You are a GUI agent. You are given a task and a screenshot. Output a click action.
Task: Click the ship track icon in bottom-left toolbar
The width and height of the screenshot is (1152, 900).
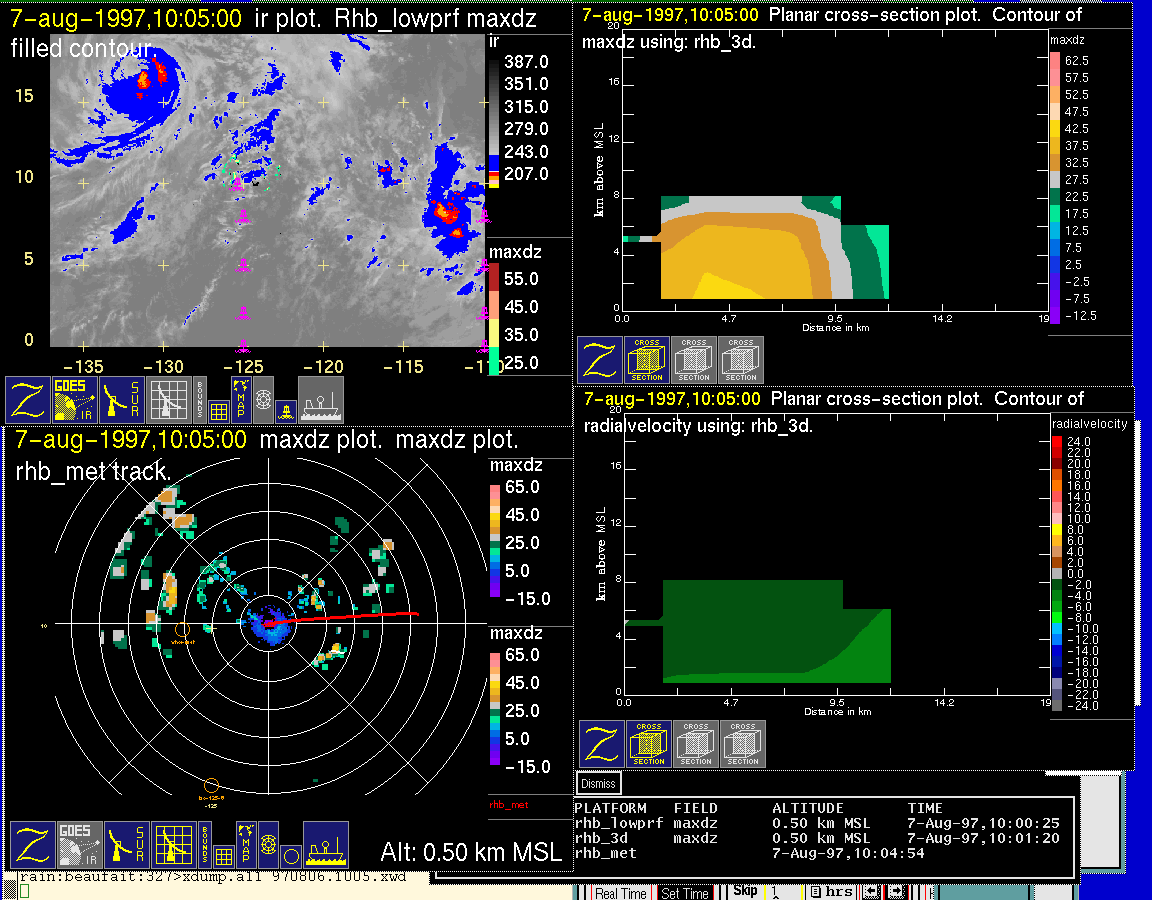(325, 846)
